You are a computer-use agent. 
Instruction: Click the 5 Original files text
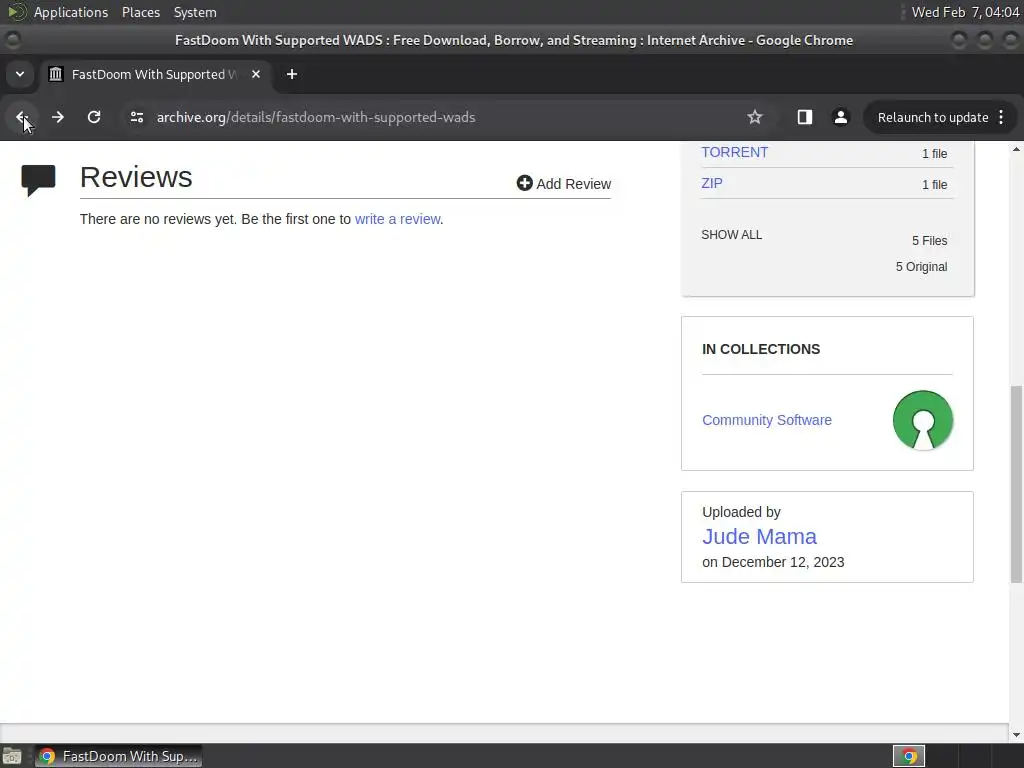pos(921,267)
